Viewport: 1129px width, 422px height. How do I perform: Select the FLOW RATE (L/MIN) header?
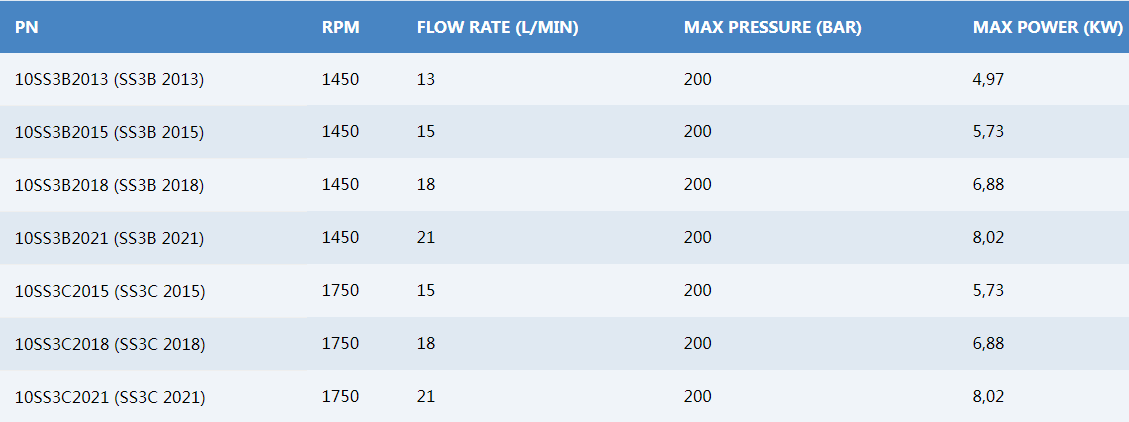click(498, 28)
